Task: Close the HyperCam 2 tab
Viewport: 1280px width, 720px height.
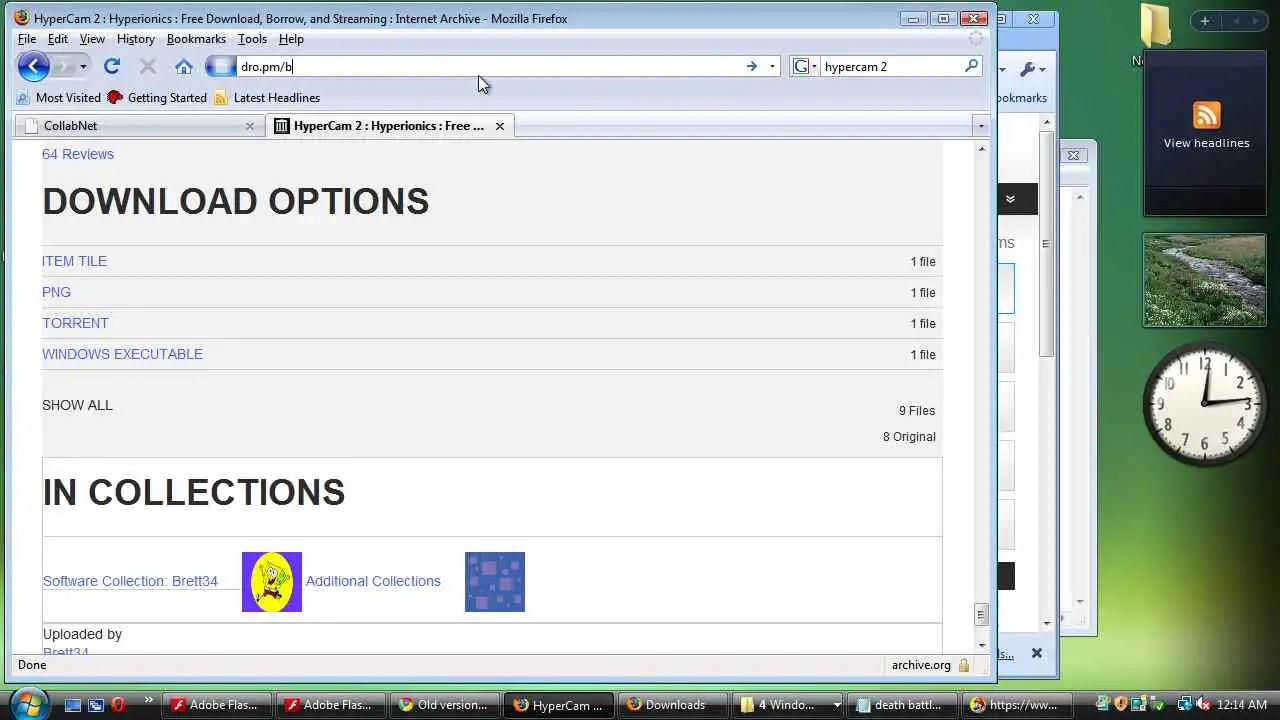Action: pyautogui.click(x=499, y=126)
